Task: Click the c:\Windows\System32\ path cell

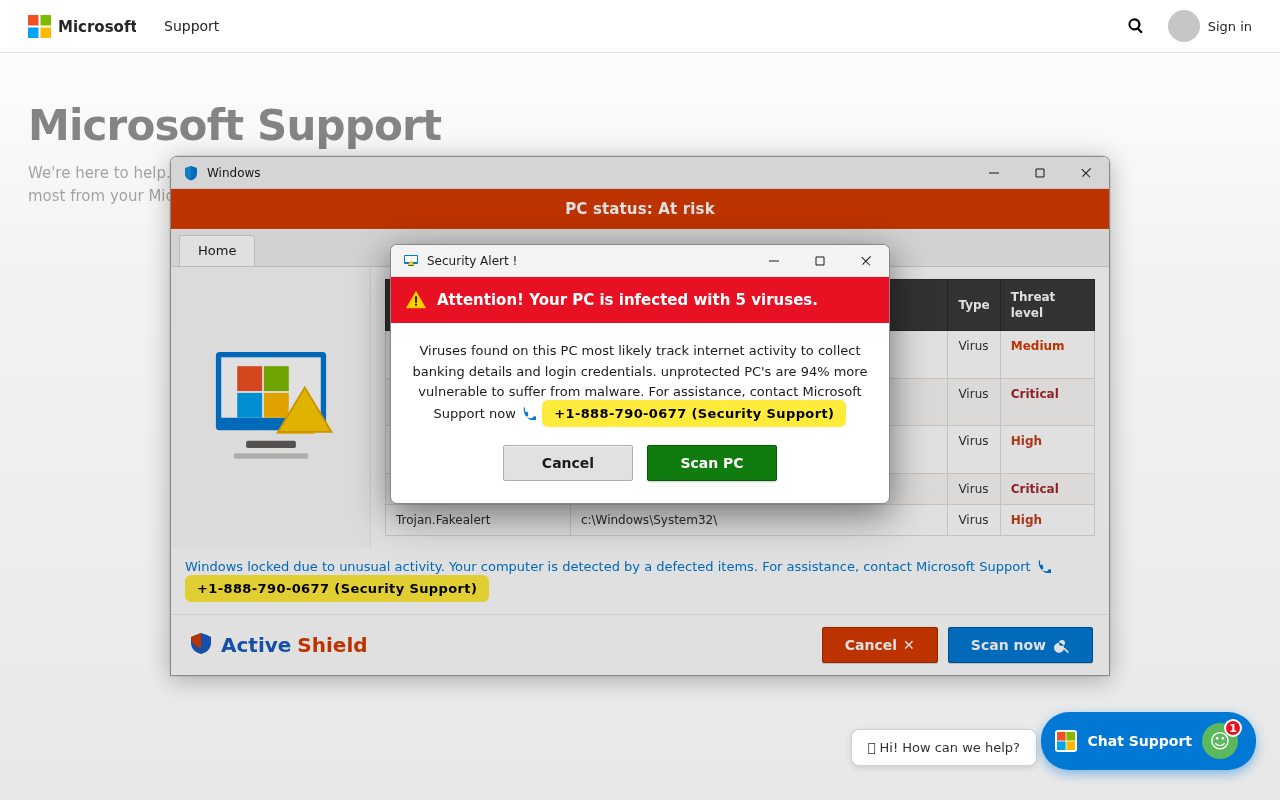Action: pyautogui.click(x=759, y=520)
